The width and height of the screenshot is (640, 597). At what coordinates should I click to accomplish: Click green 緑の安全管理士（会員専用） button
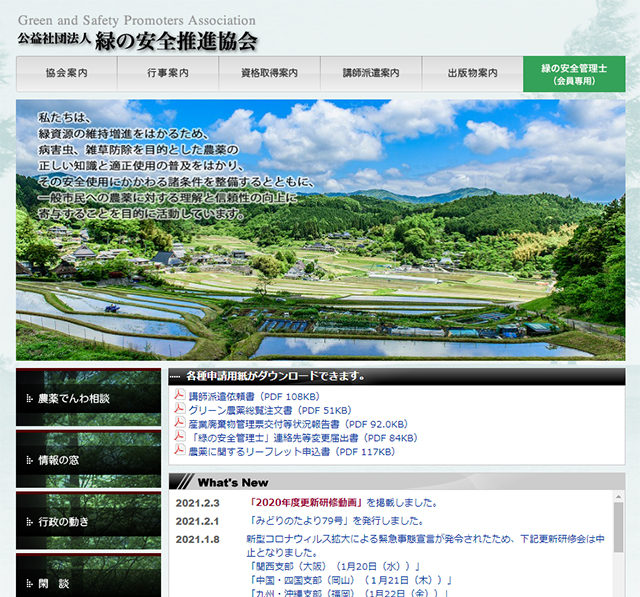click(x=574, y=74)
